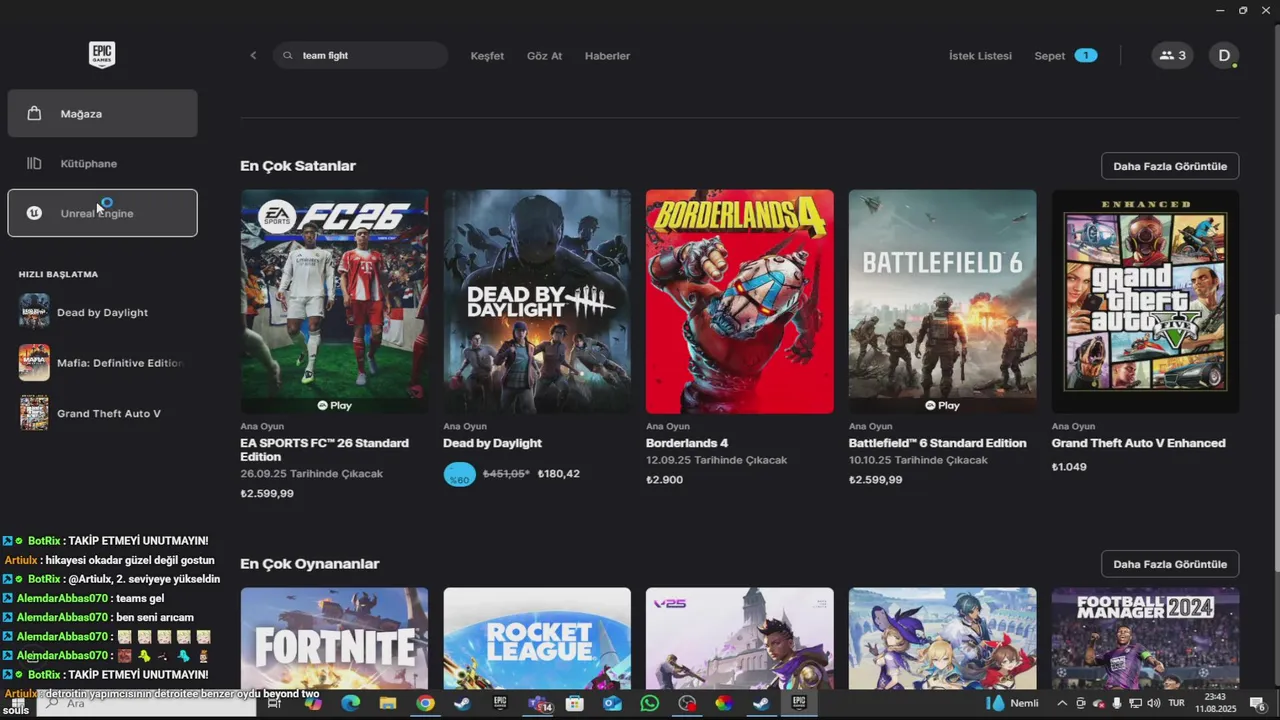Click the Epic Games logo in sidebar
Screen dimensions: 1280x720
click(x=102, y=55)
